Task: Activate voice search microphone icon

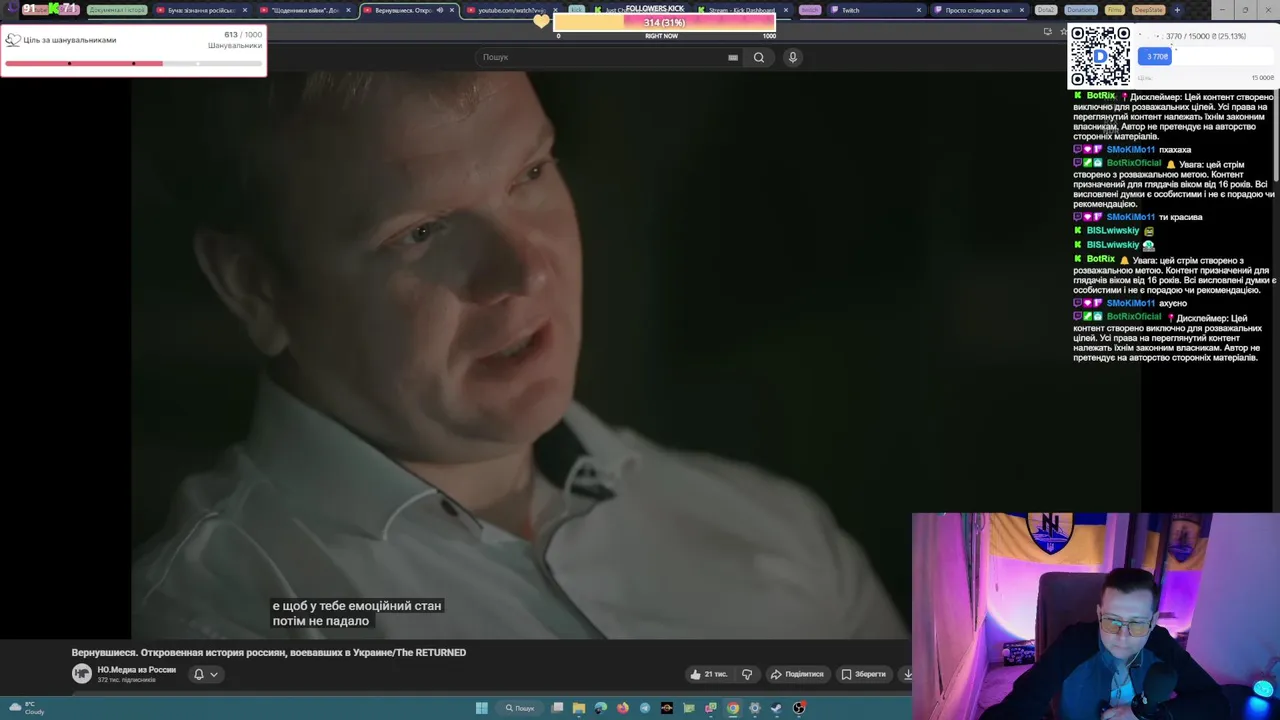Action: (792, 57)
